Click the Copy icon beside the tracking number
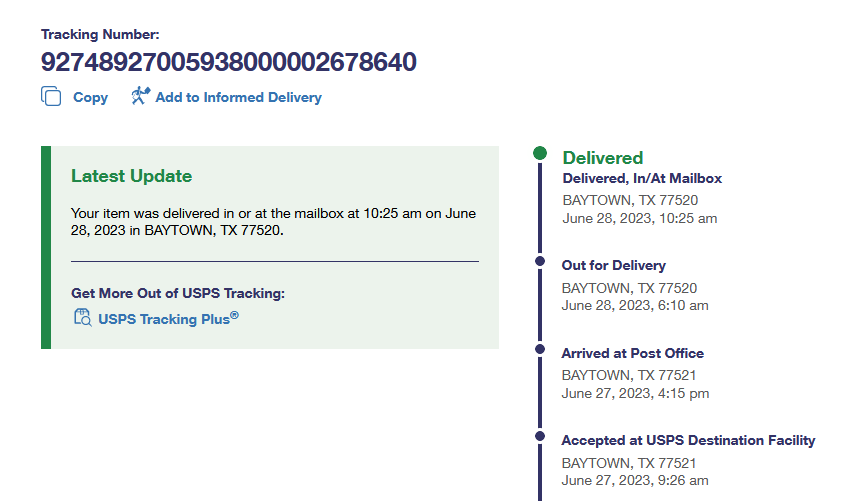The width and height of the screenshot is (848, 501). coord(51,97)
